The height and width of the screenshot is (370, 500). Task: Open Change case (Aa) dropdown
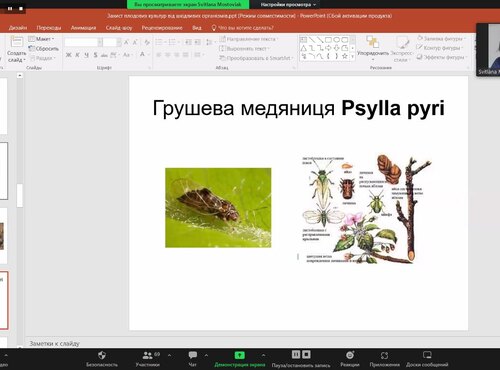(127, 55)
